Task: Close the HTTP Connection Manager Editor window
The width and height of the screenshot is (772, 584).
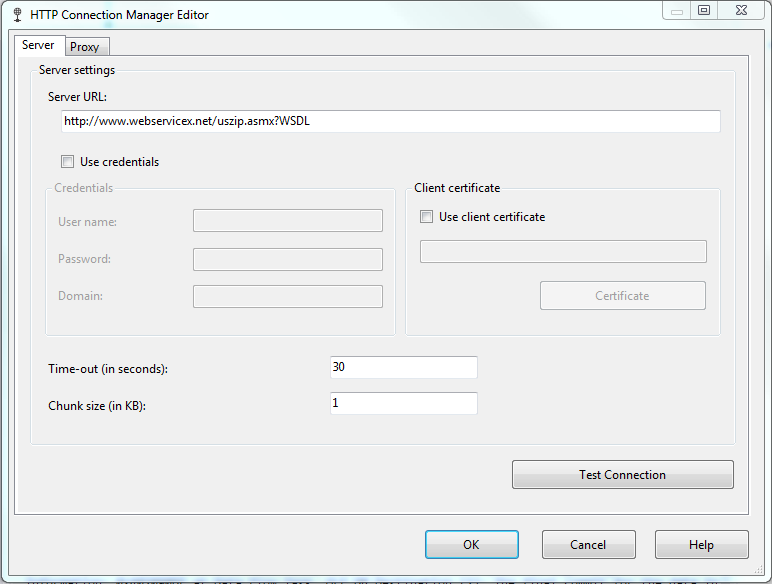Action: tap(741, 10)
